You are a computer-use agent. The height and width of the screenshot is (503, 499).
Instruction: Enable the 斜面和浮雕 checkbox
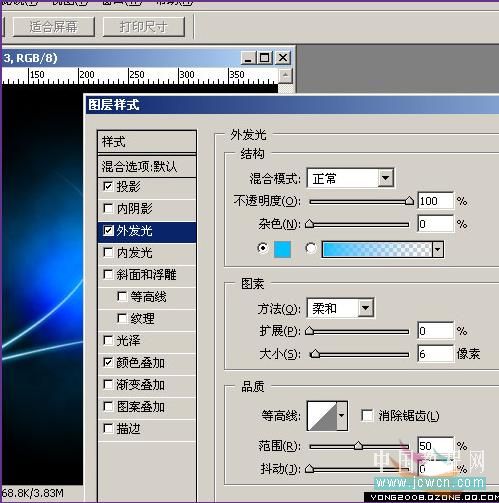click(x=108, y=274)
